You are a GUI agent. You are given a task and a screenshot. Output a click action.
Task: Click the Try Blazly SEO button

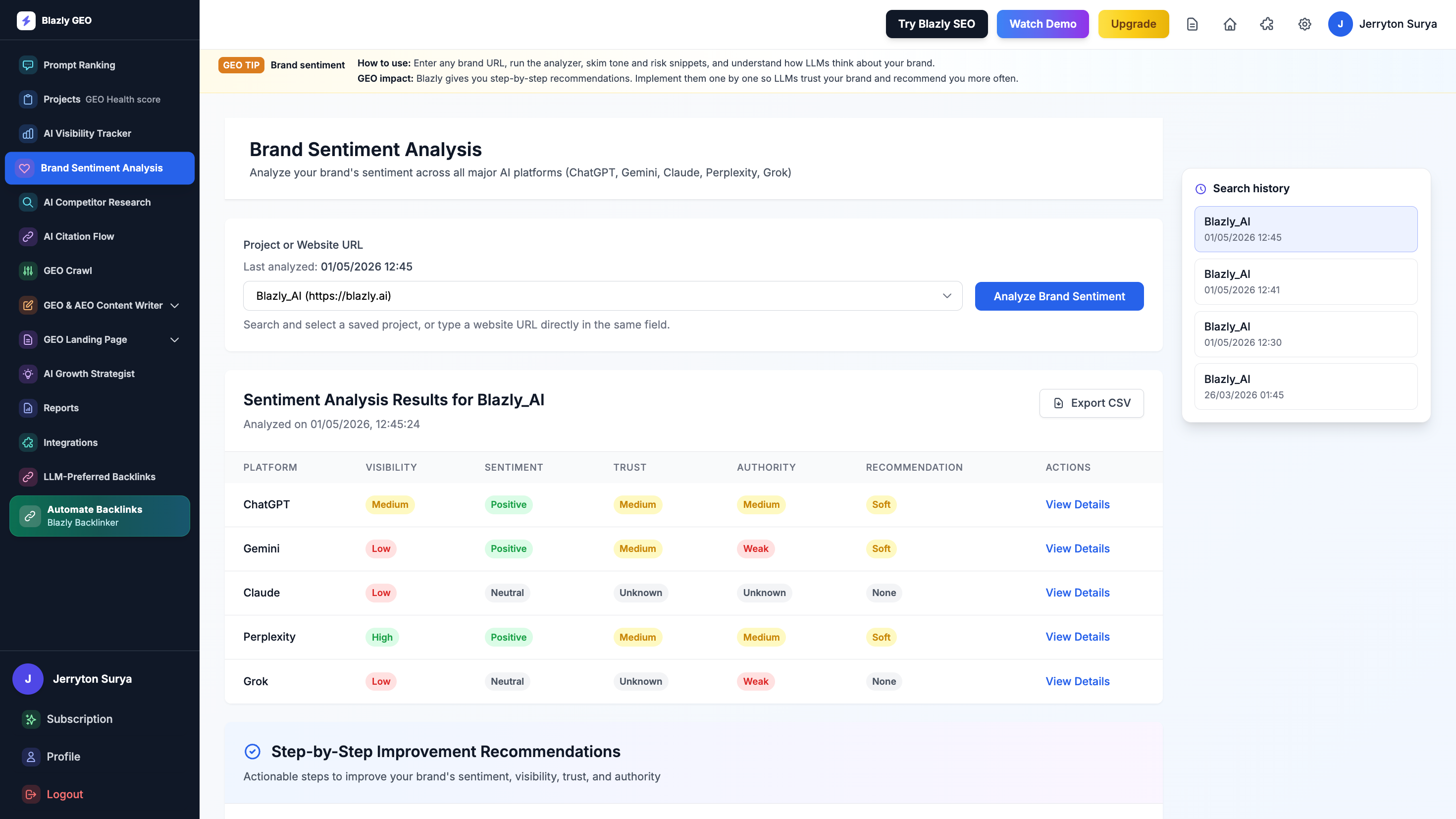[x=936, y=24]
